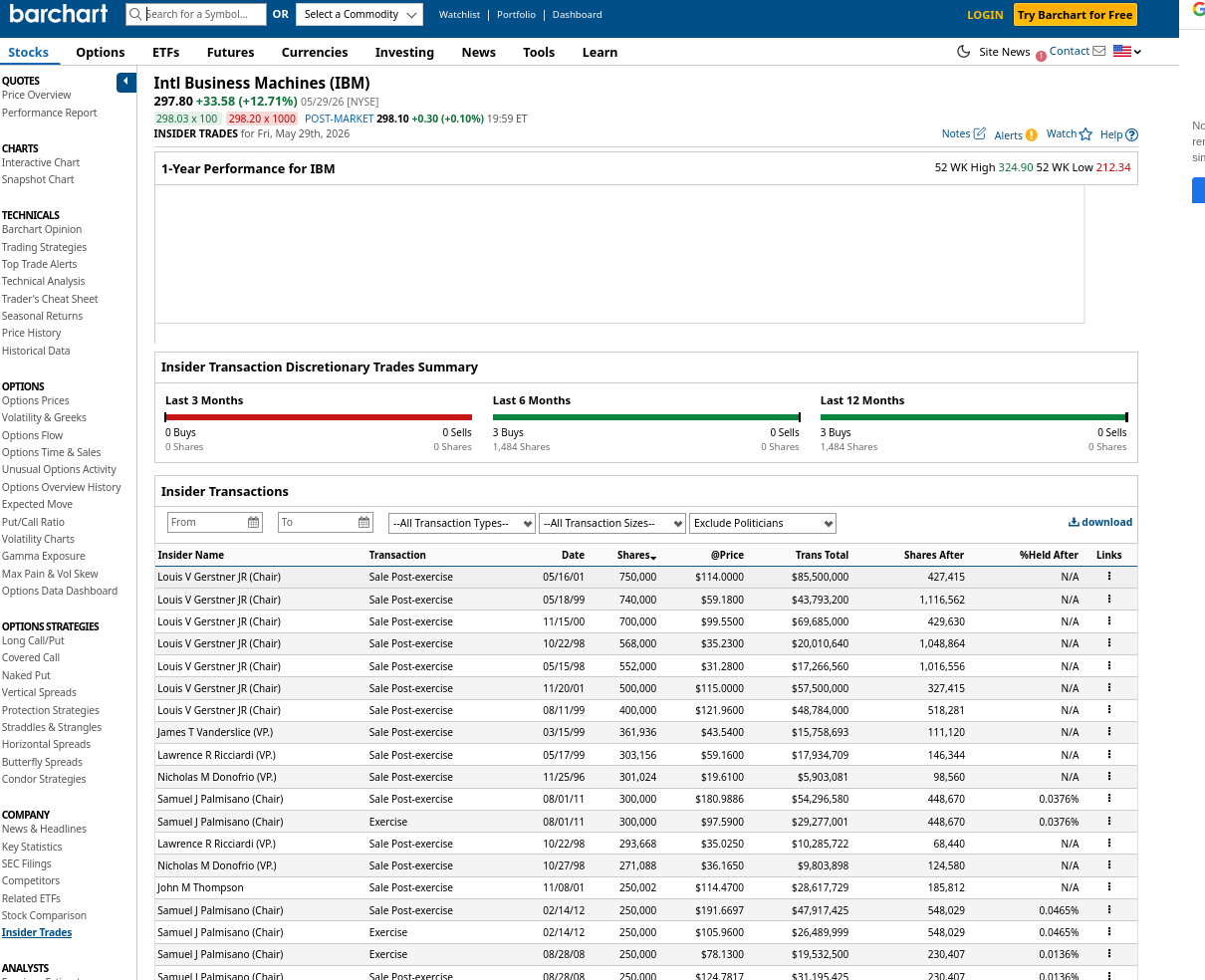Screen dimensions: 1205x980
Task: Open the From date calendar icon
Action: (254, 522)
